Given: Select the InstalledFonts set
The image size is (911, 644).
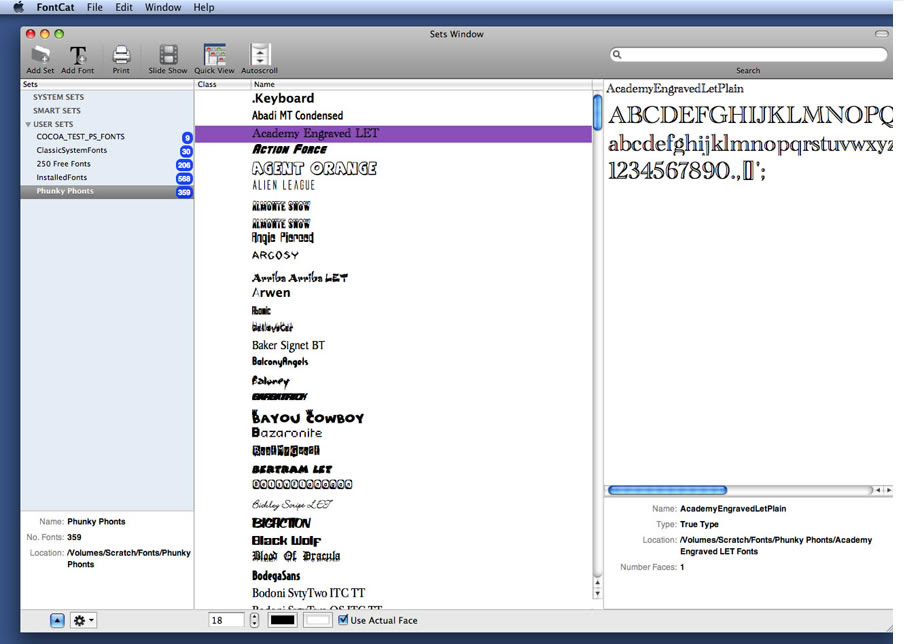Looking at the screenshot, I should (x=107, y=177).
